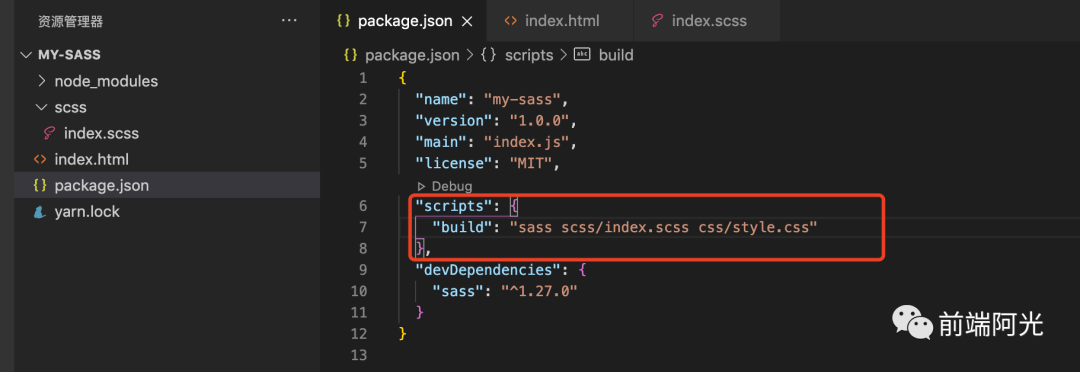Click the string symbol icon before build breadcrumb
1080x372 pixels.
coord(582,54)
